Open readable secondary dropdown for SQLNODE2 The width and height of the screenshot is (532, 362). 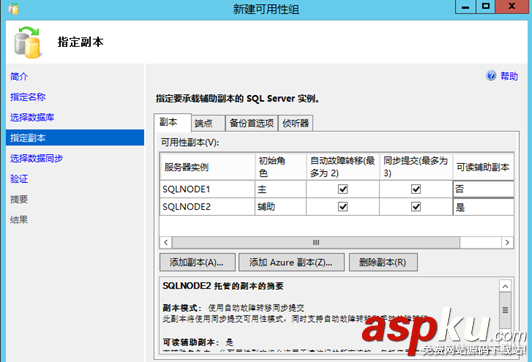[x=483, y=207]
